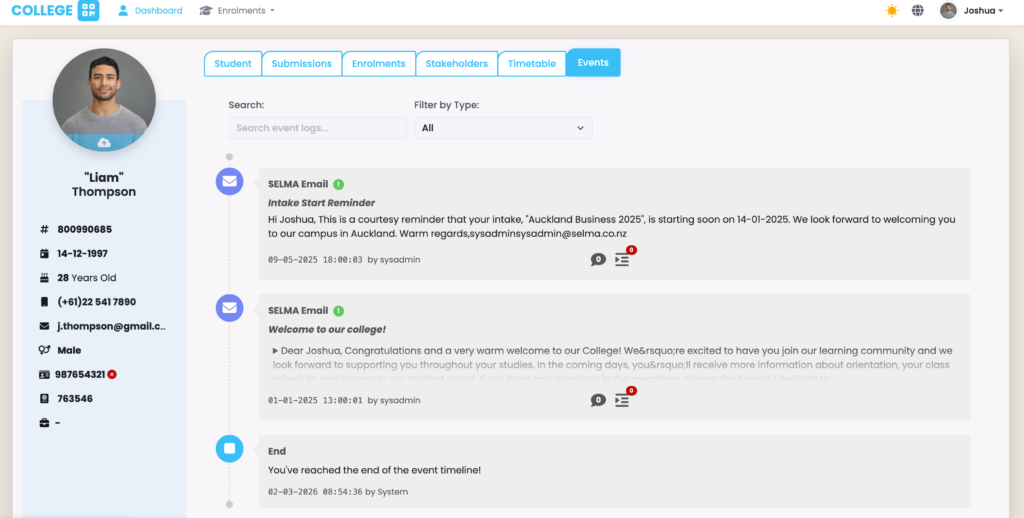The height and width of the screenshot is (518, 1024).
Task: Open the Enrolments dropdown menu
Action: 237,11
